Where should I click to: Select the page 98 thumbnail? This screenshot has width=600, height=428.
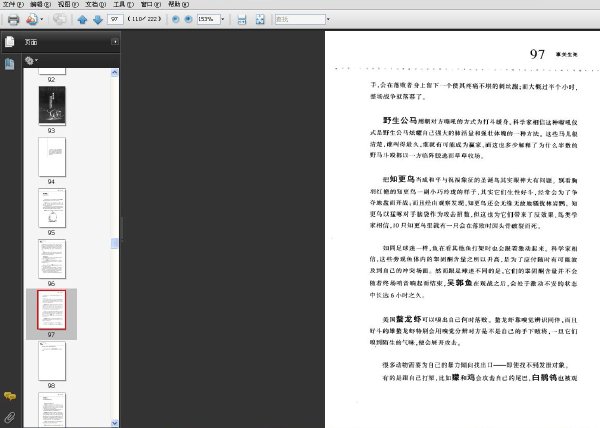(x=52, y=361)
